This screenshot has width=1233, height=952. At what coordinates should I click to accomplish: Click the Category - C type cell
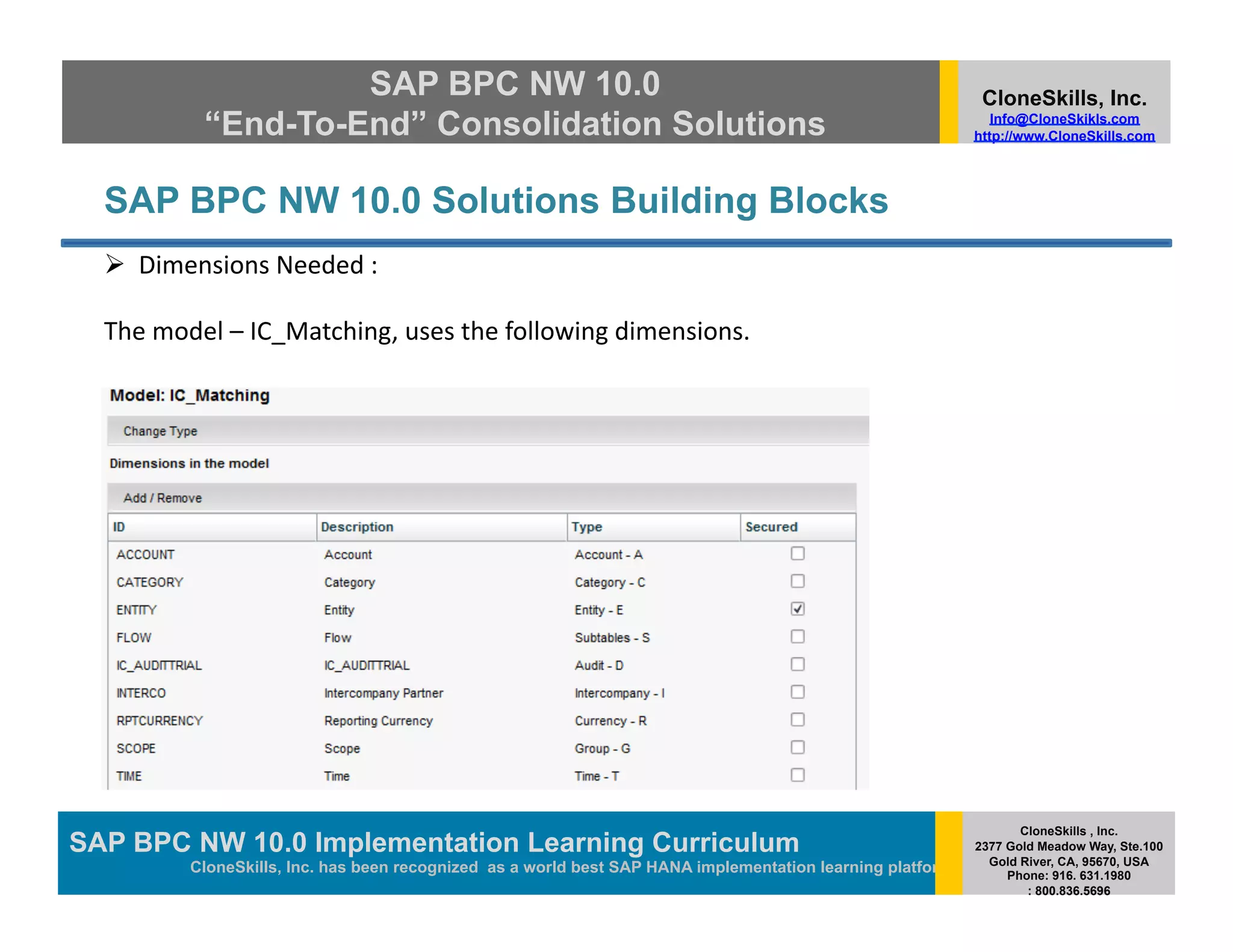[610, 583]
